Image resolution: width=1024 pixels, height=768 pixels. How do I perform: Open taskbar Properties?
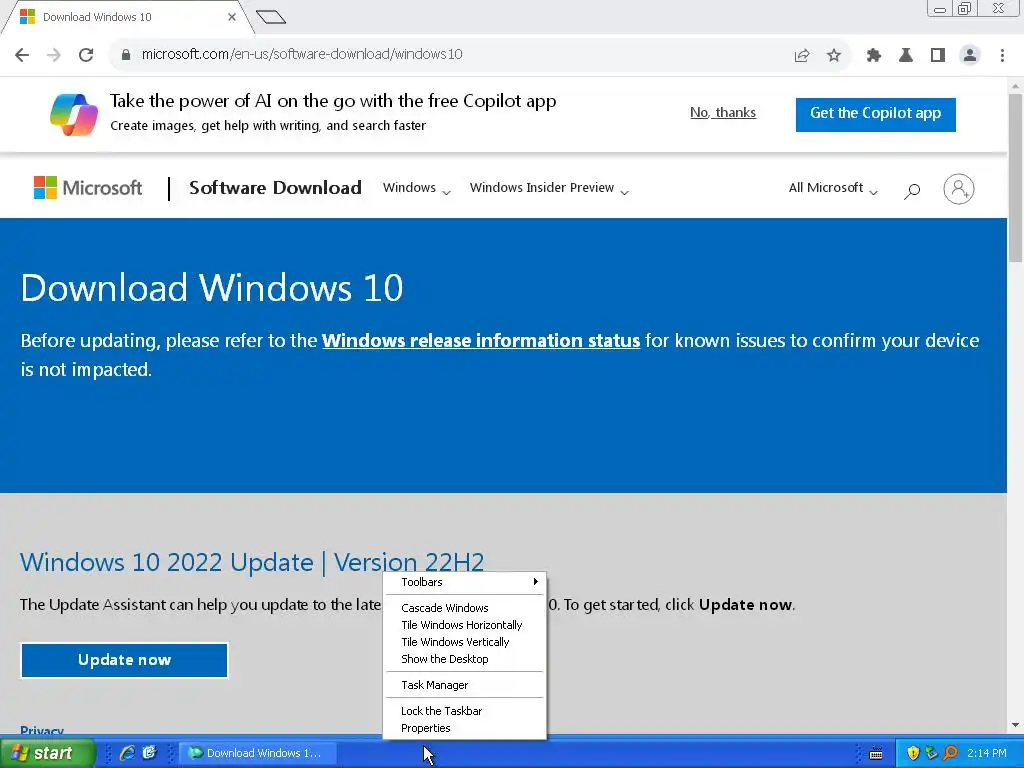pos(464,728)
